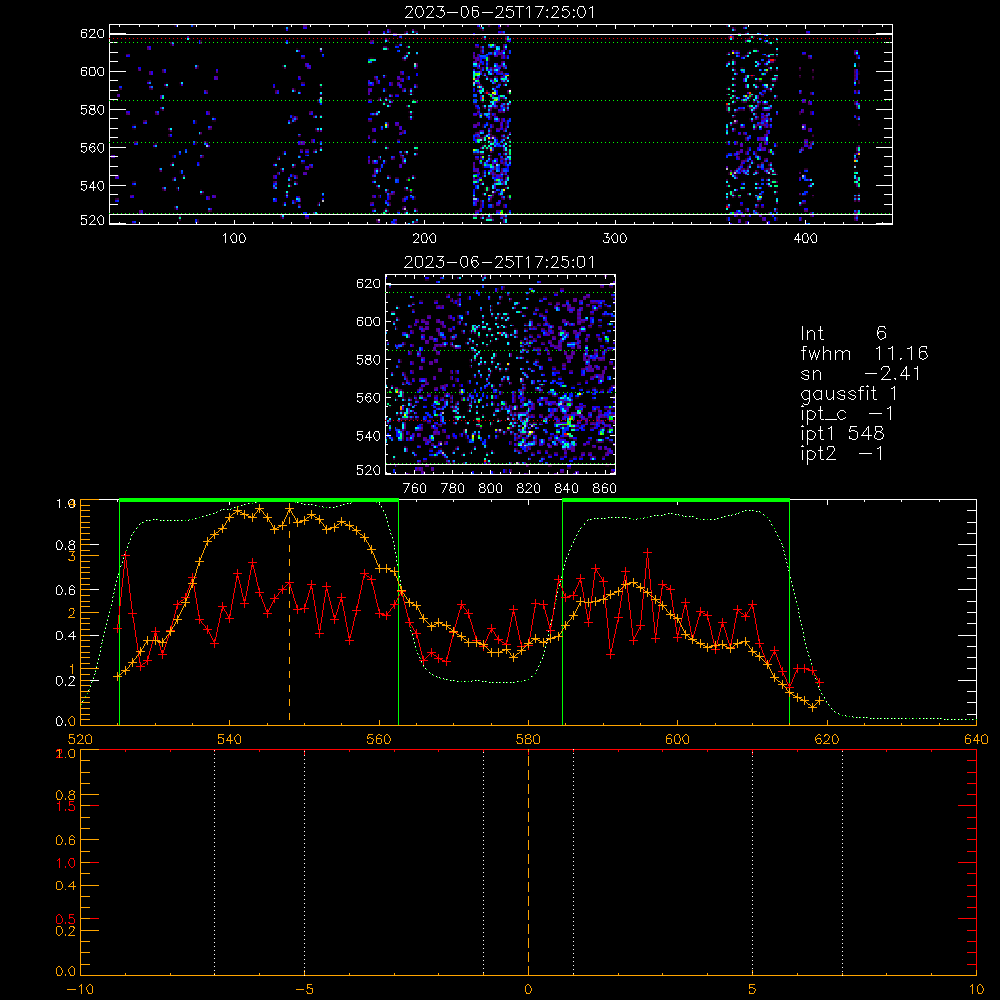Click x-axis label 760 of the square image

point(415,489)
